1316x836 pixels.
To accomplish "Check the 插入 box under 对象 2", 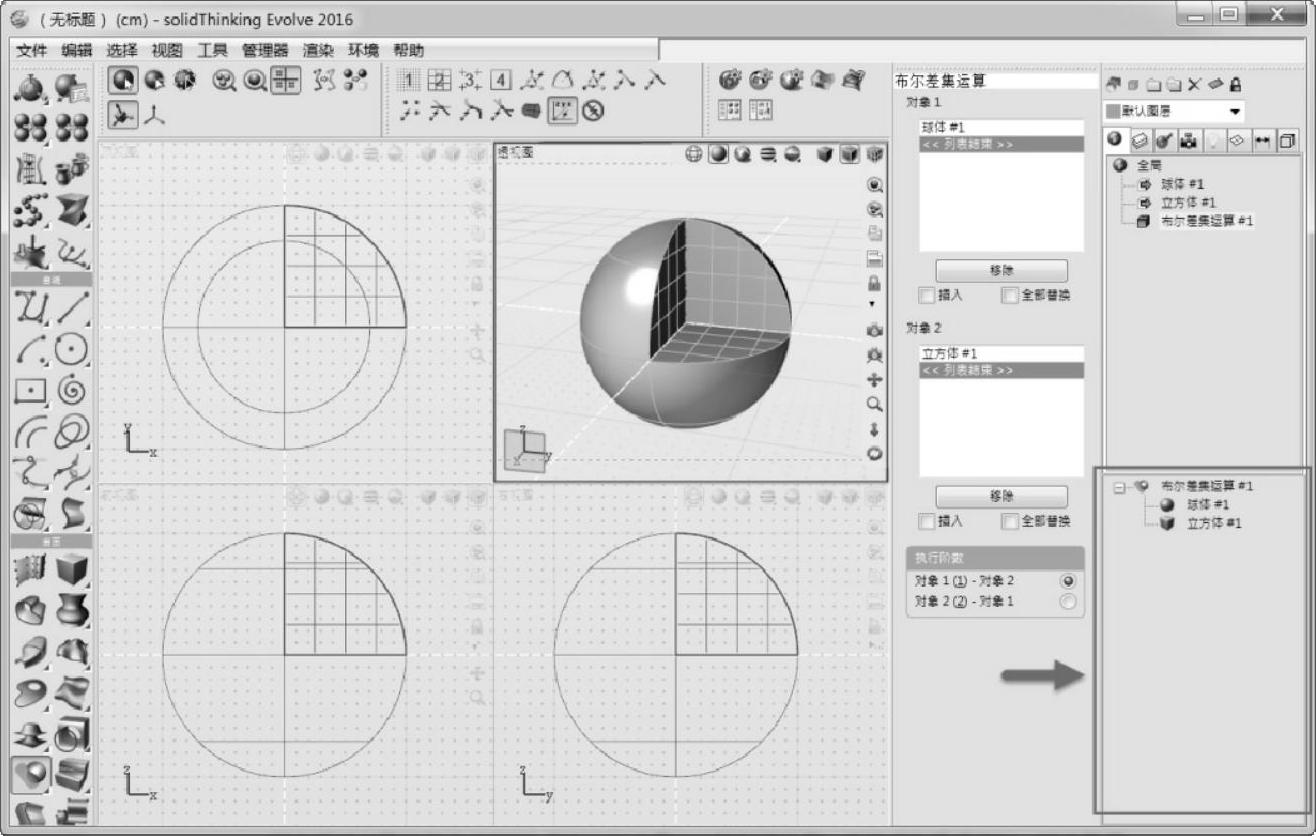I will coord(927,522).
